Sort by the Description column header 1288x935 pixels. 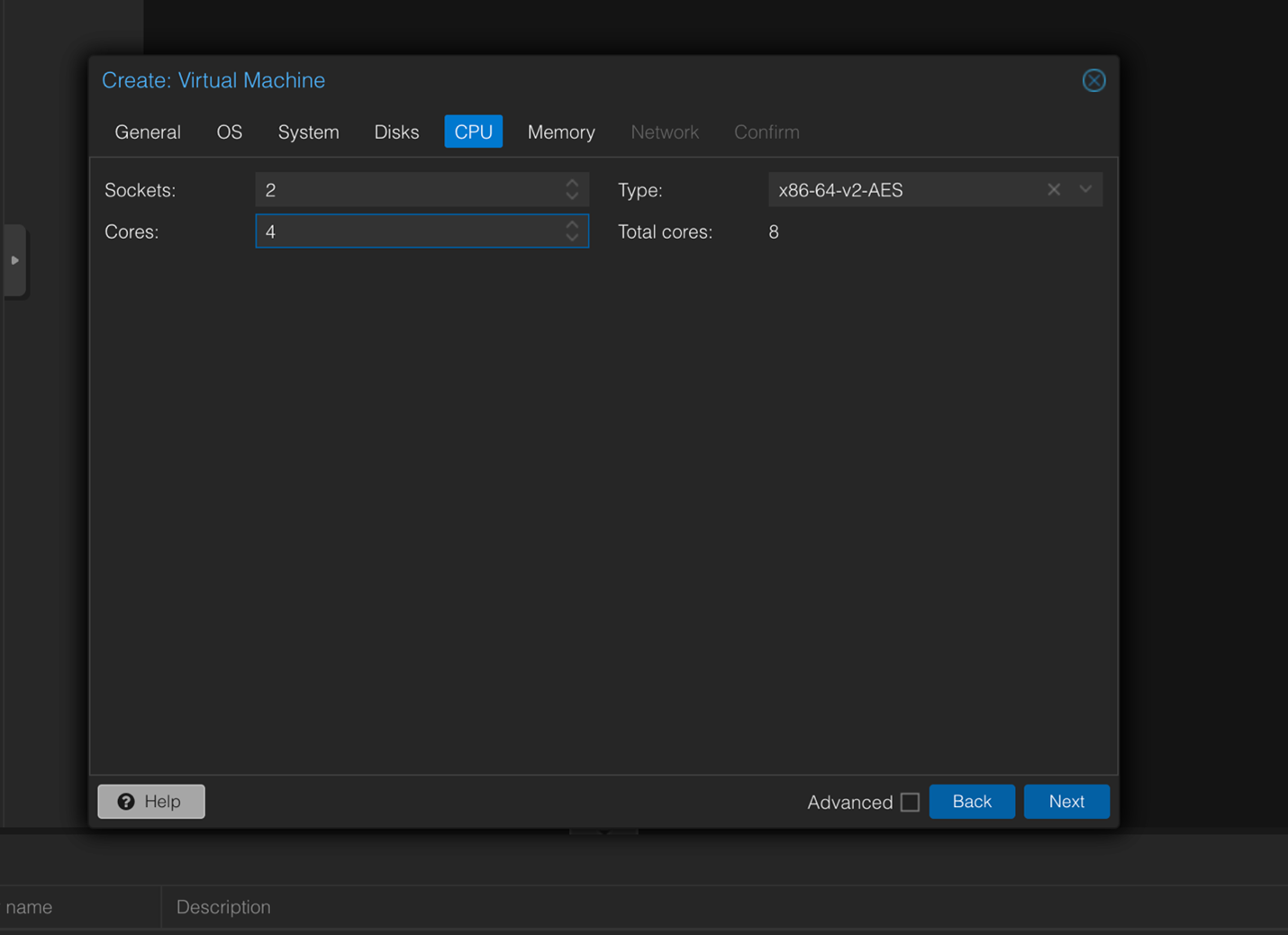(223, 907)
